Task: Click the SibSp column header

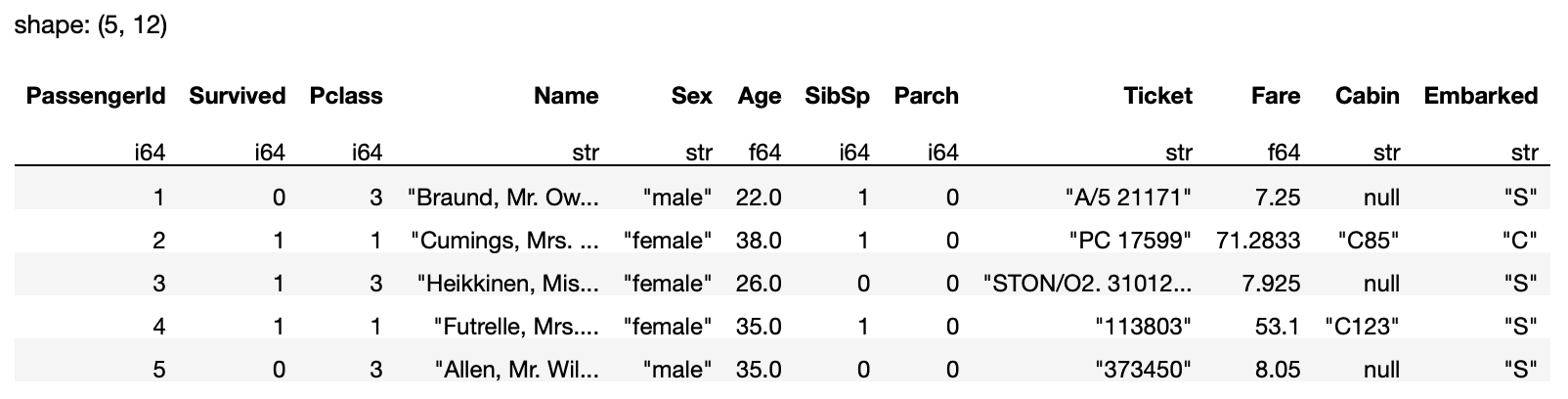Action: [x=837, y=96]
